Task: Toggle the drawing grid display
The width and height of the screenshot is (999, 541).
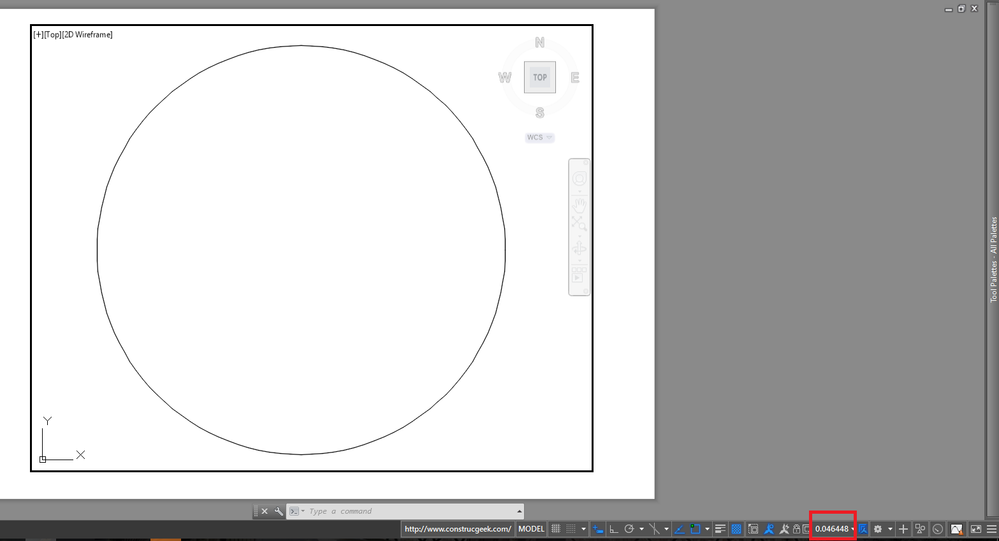Action: pyautogui.click(x=556, y=529)
